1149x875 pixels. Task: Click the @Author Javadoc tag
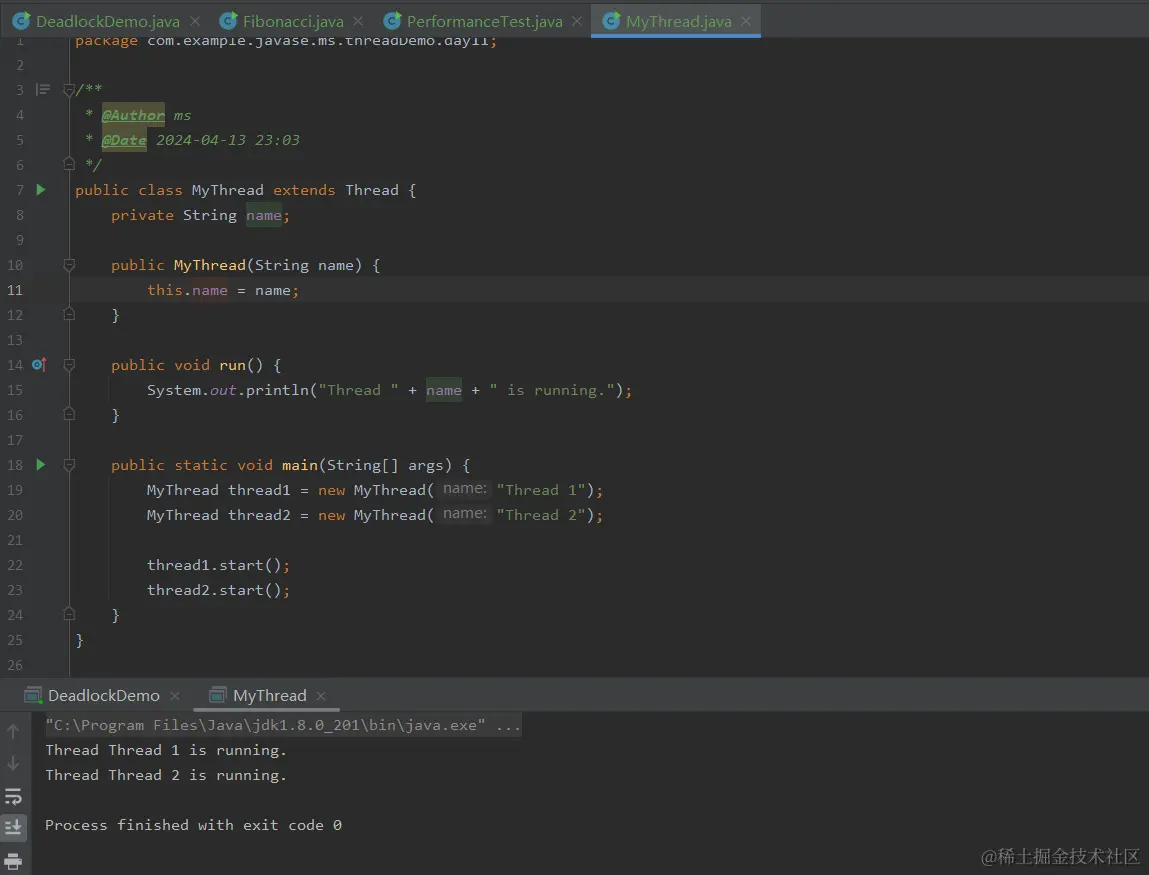click(x=133, y=115)
